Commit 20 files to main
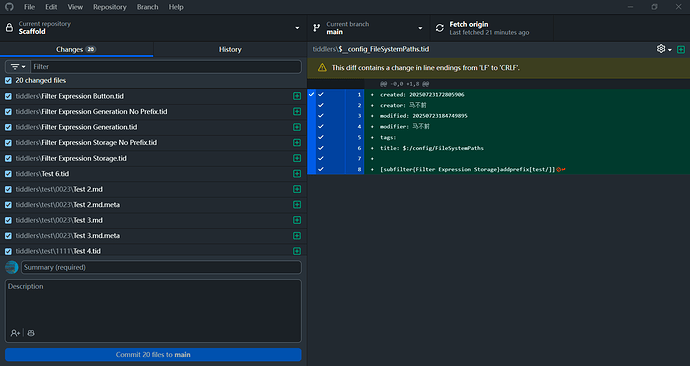The width and height of the screenshot is (690, 366). pyautogui.click(x=153, y=355)
